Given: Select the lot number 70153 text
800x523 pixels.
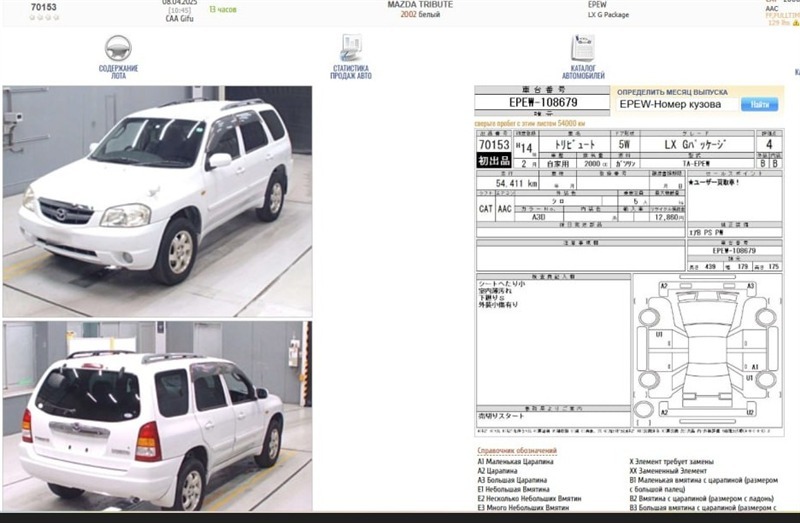Looking at the screenshot, I should point(43,7).
